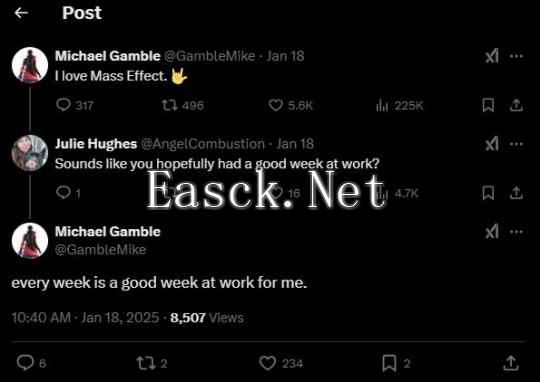This screenshot has width=540, height=382.
Task: Bookmark the 'I love Mass Effect' tweet
Action: point(488,105)
